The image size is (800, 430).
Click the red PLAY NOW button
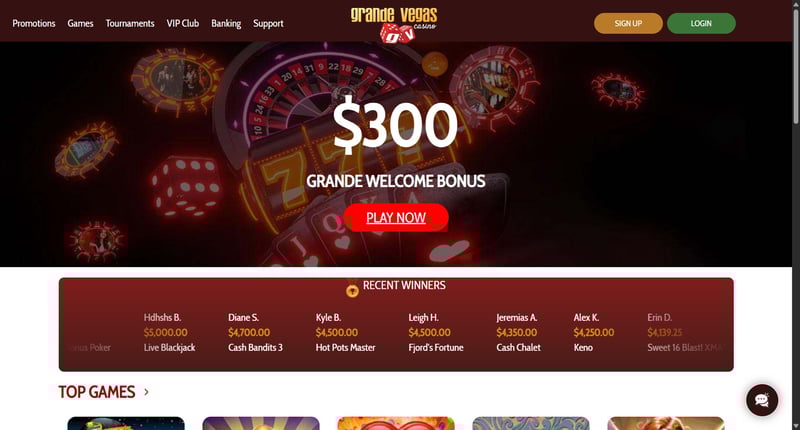(x=396, y=217)
